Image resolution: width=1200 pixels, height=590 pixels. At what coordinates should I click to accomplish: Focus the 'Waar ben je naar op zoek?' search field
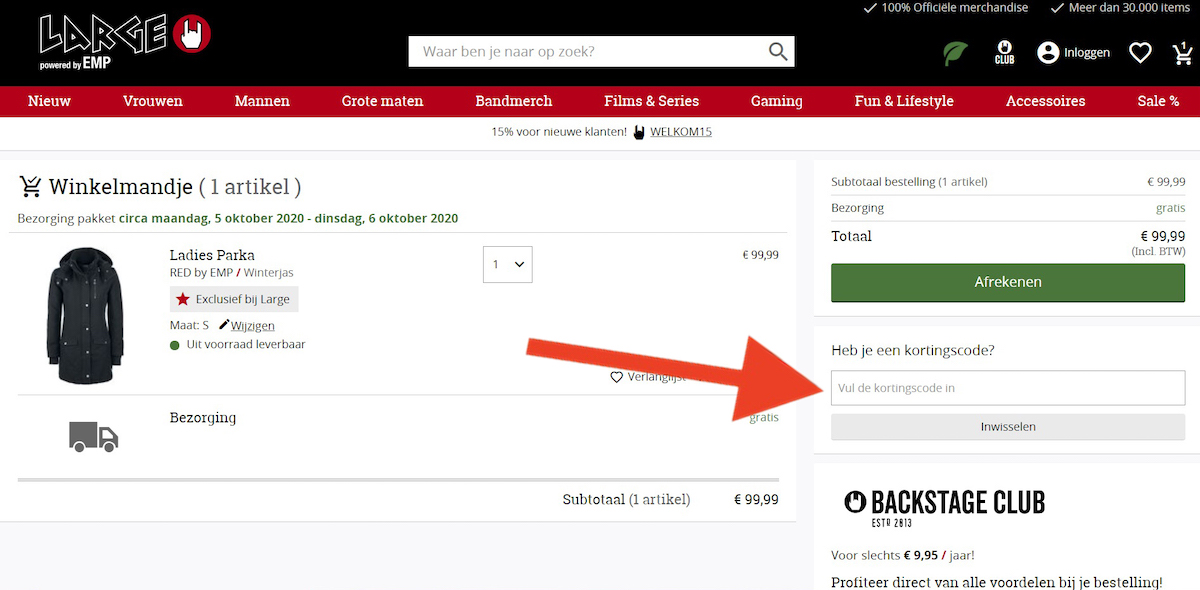click(x=586, y=52)
